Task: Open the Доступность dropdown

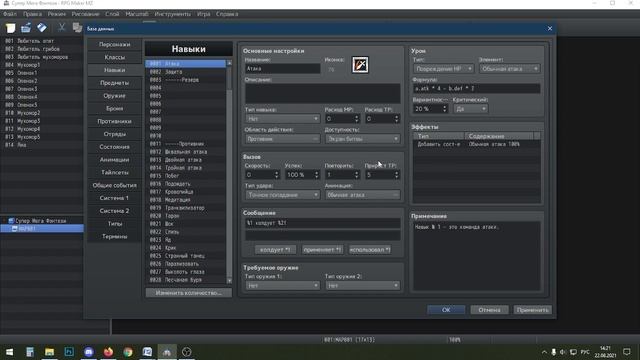Action: pyautogui.click(x=362, y=139)
